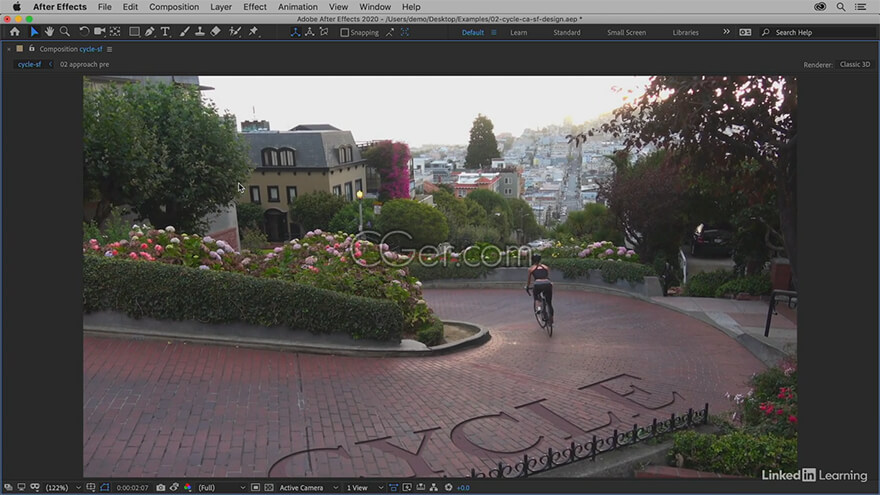Click current time 0:00:02:07 display
880x495 pixels.
(x=132, y=488)
